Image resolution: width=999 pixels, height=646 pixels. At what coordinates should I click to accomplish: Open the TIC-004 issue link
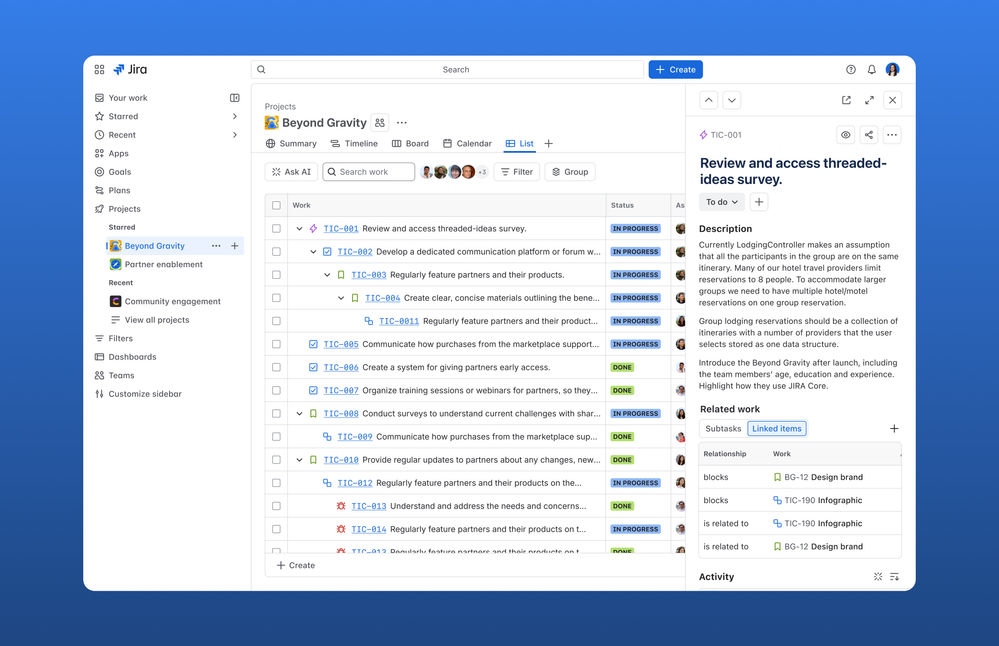[383, 297]
